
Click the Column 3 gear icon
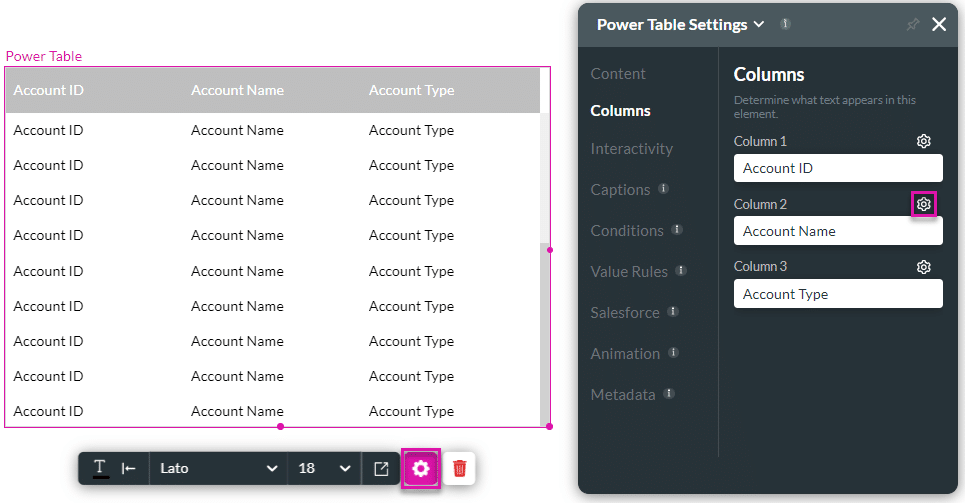tap(924, 267)
